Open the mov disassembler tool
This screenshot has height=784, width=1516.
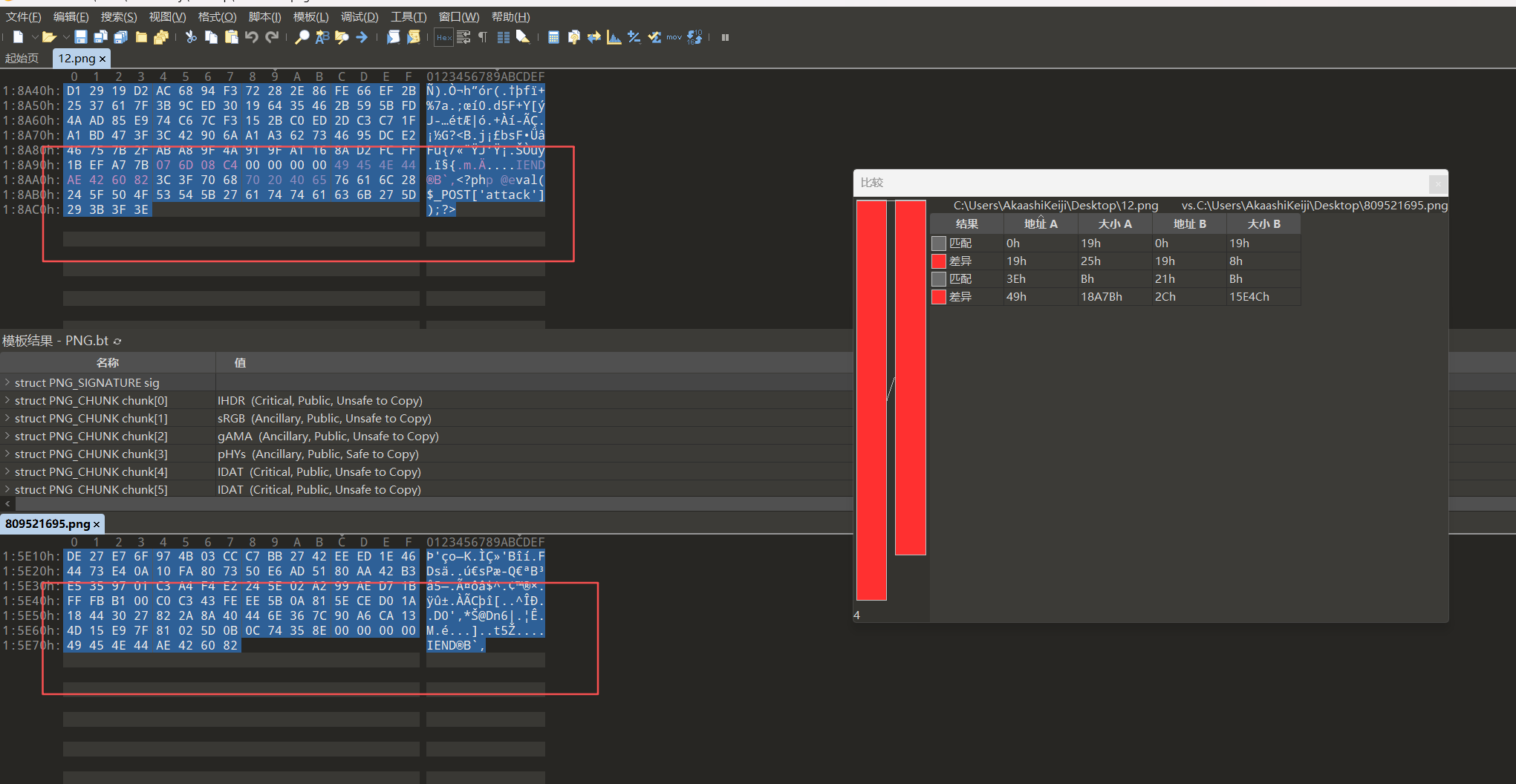coord(674,37)
